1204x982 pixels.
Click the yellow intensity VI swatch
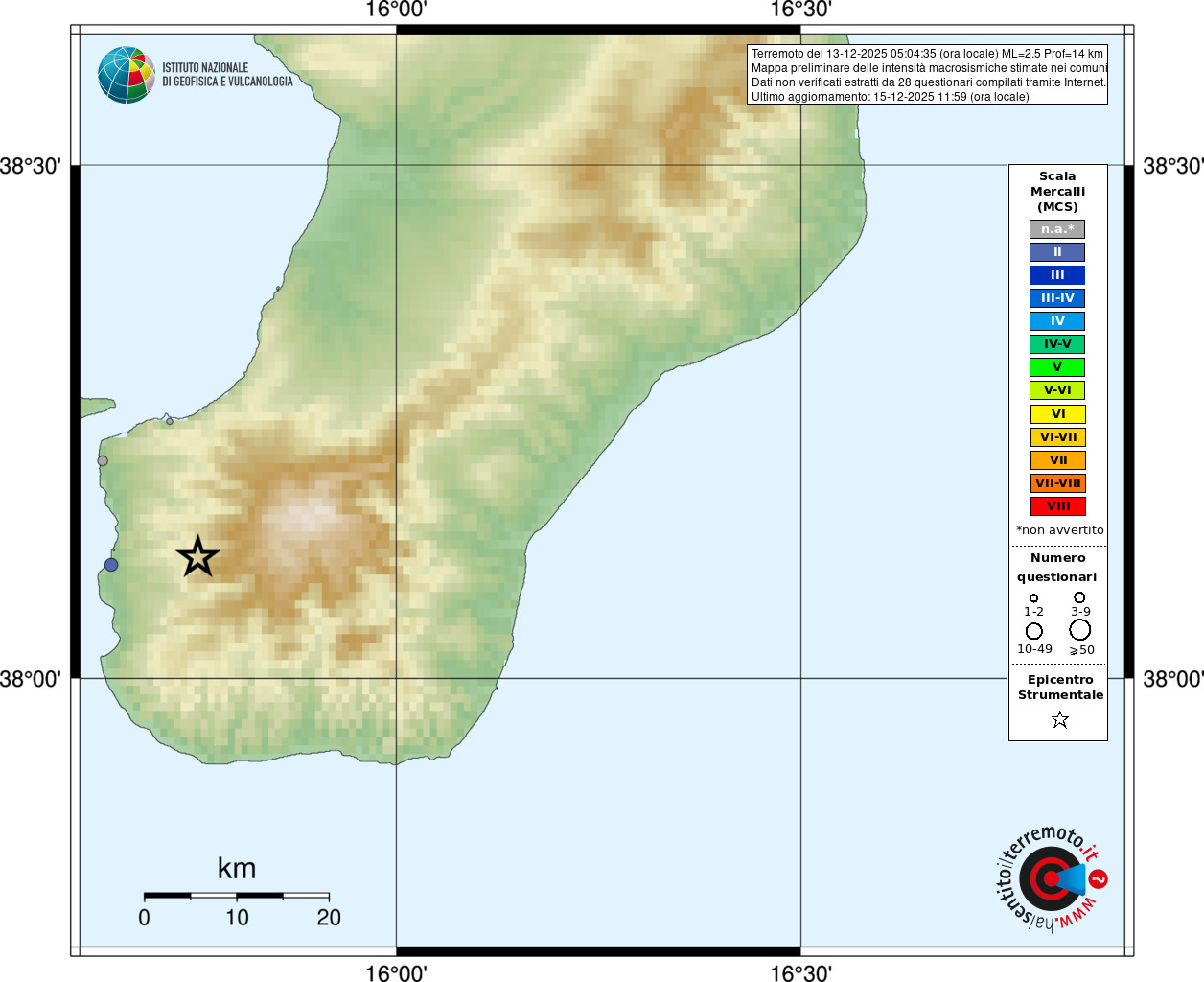1058,414
